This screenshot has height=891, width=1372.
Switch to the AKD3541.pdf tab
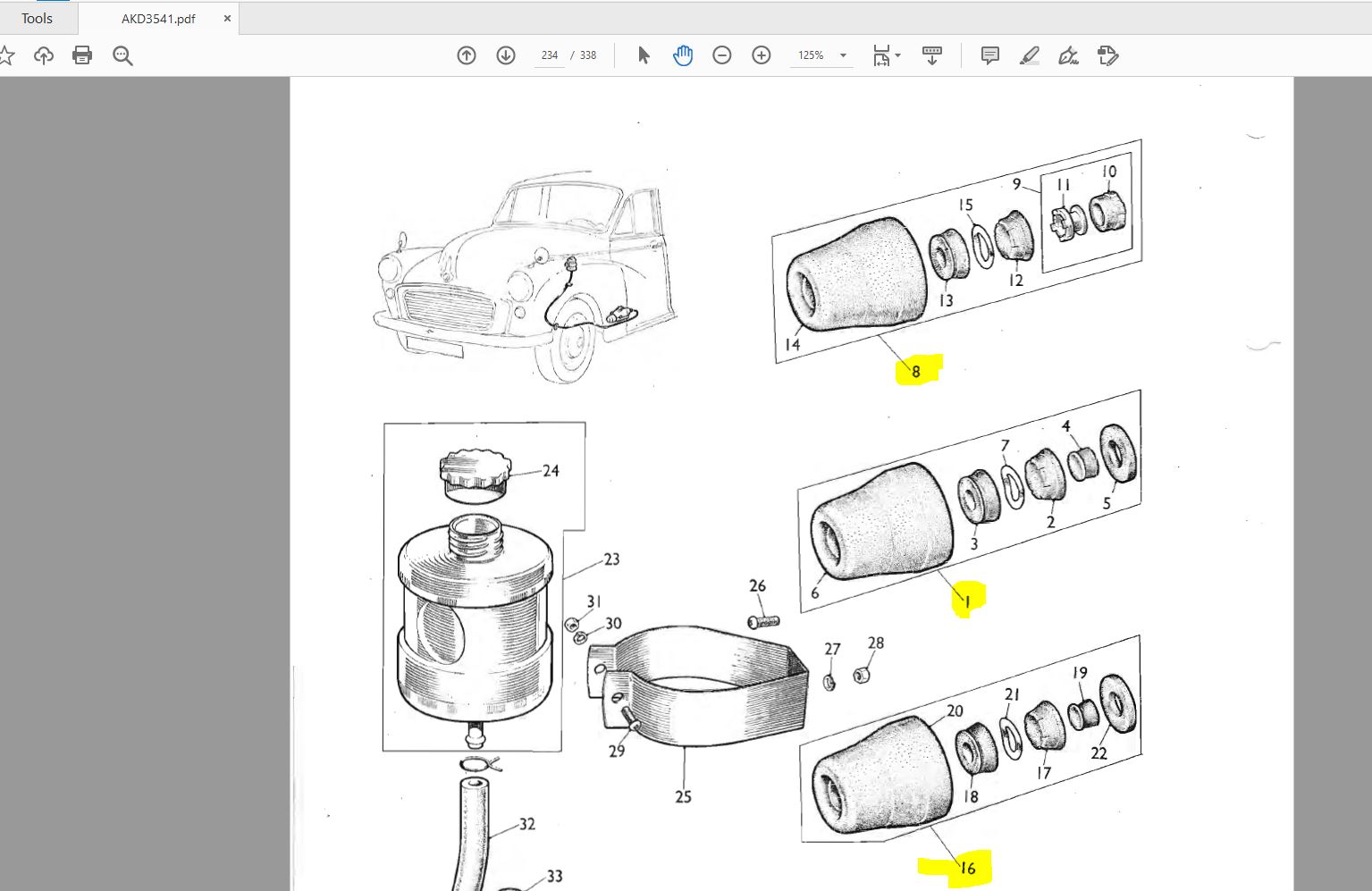pos(158,18)
